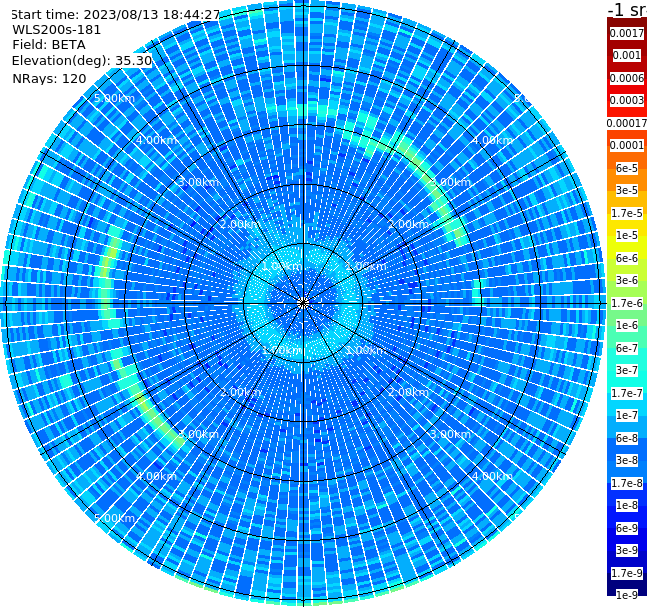Screen dimensions: 647x607
Task: Click the NRays: 120 annotation
Action: (x=50, y=78)
